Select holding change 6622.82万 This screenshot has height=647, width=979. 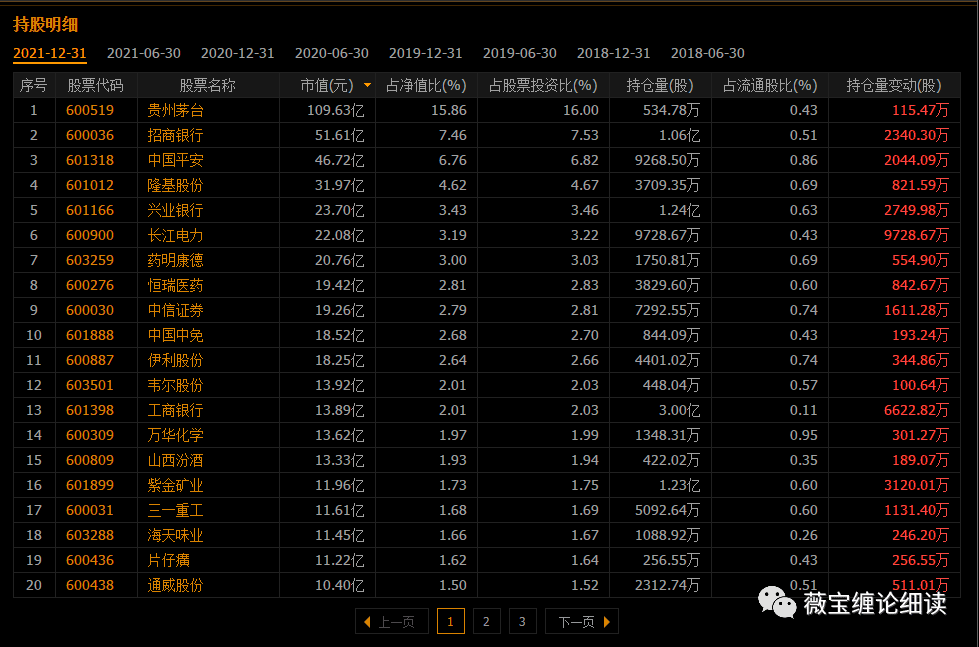916,410
